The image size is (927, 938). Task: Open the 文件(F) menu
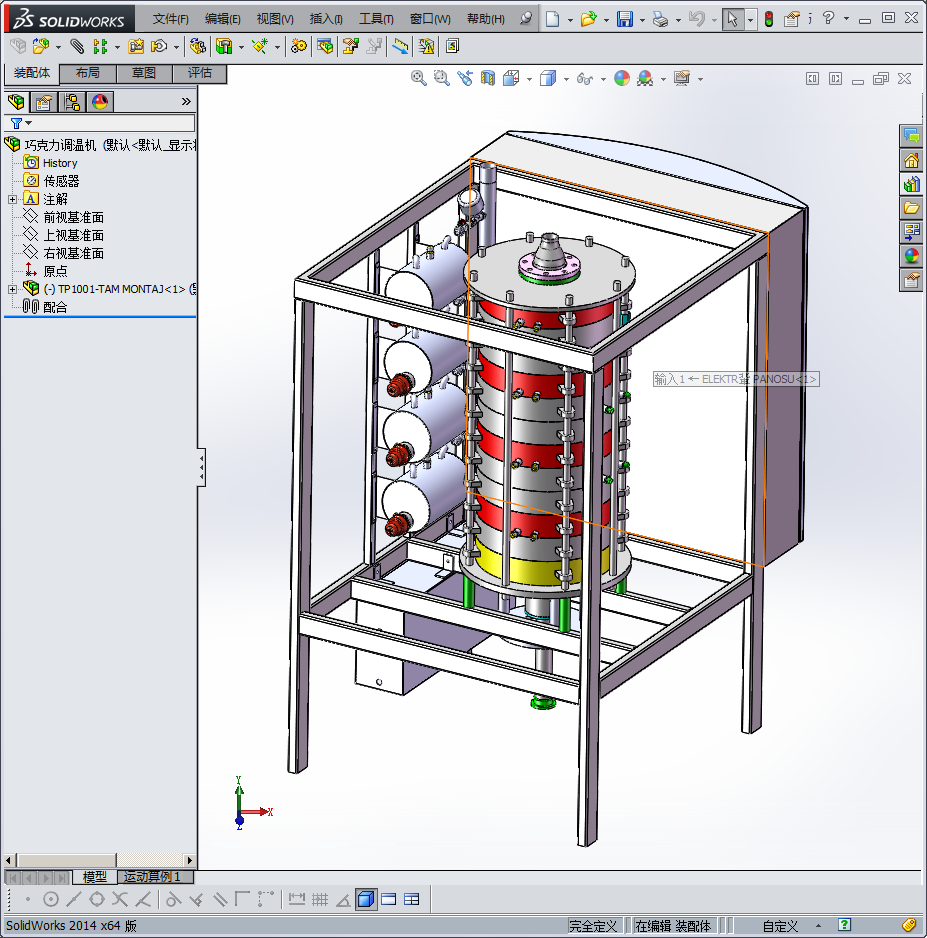170,19
